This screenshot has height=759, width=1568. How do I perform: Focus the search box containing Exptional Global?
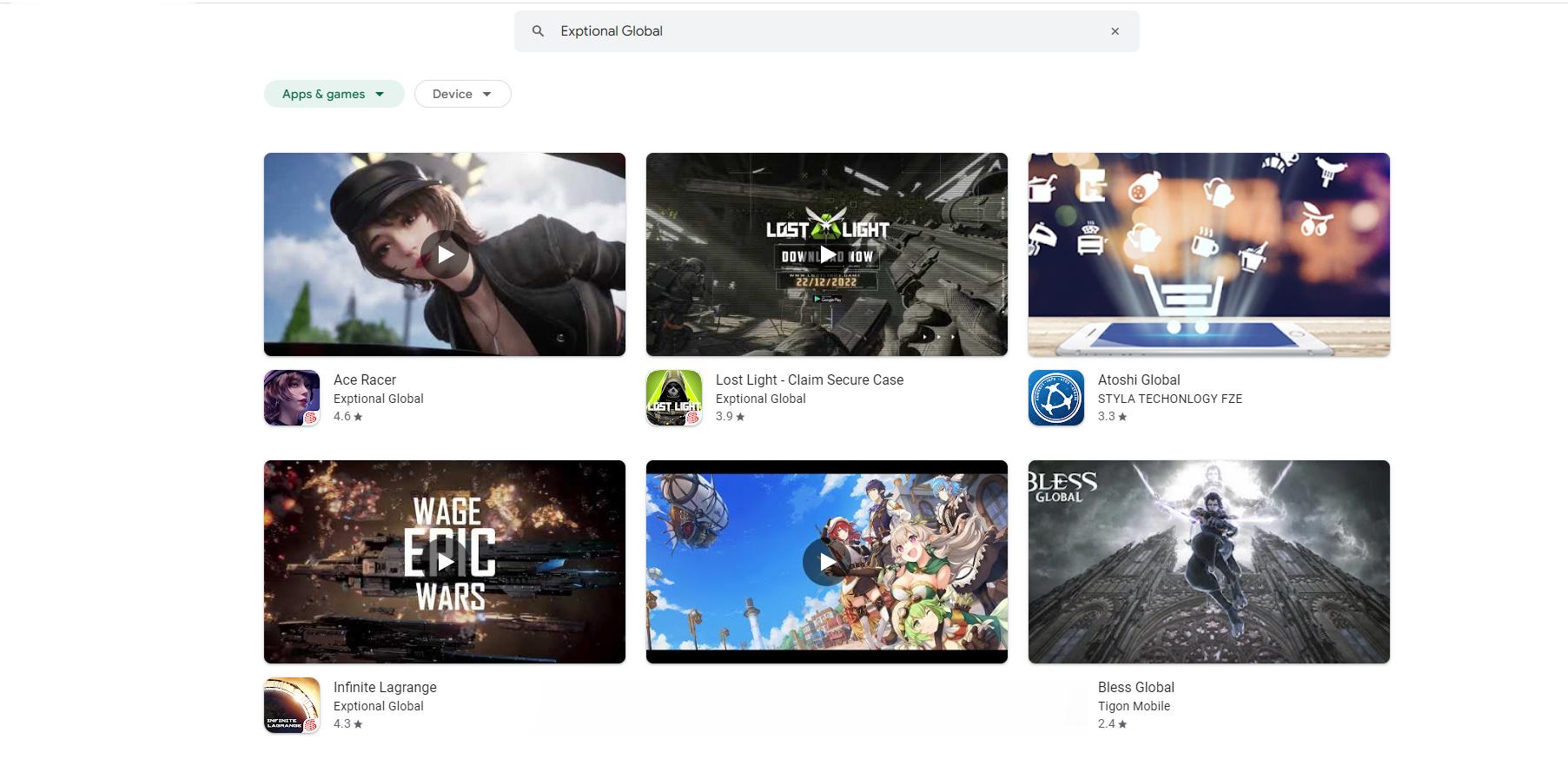pos(826,31)
